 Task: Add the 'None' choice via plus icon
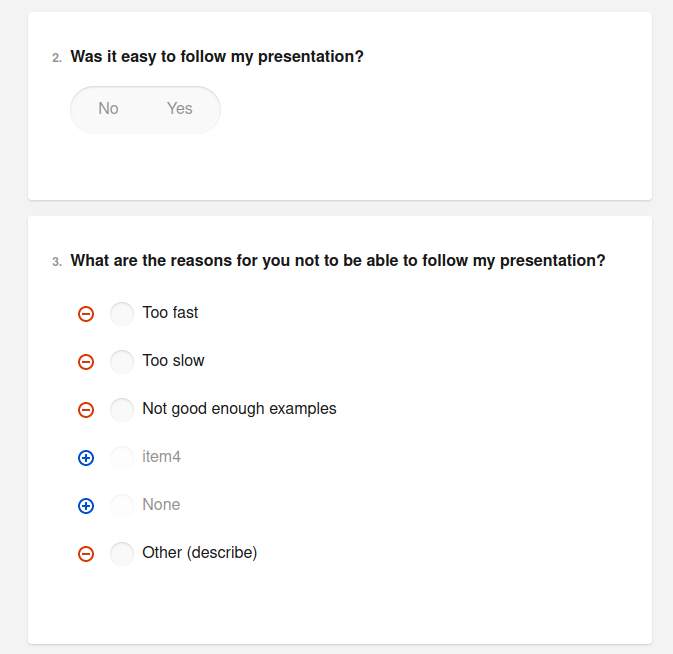coord(86,506)
